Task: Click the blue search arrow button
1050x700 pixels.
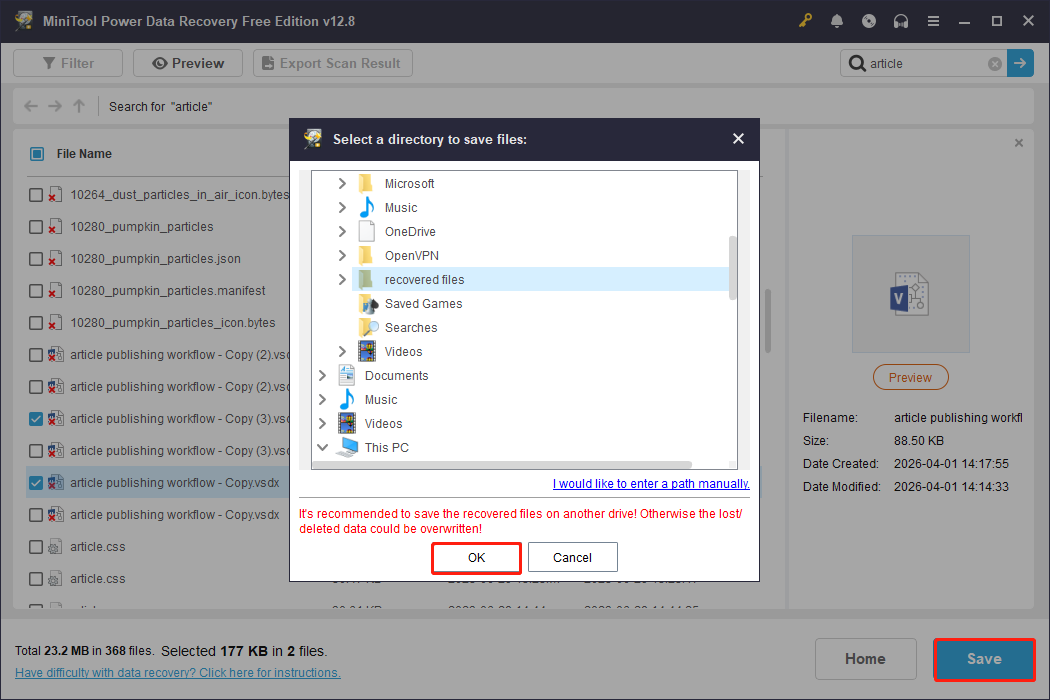Action: pos(1019,62)
